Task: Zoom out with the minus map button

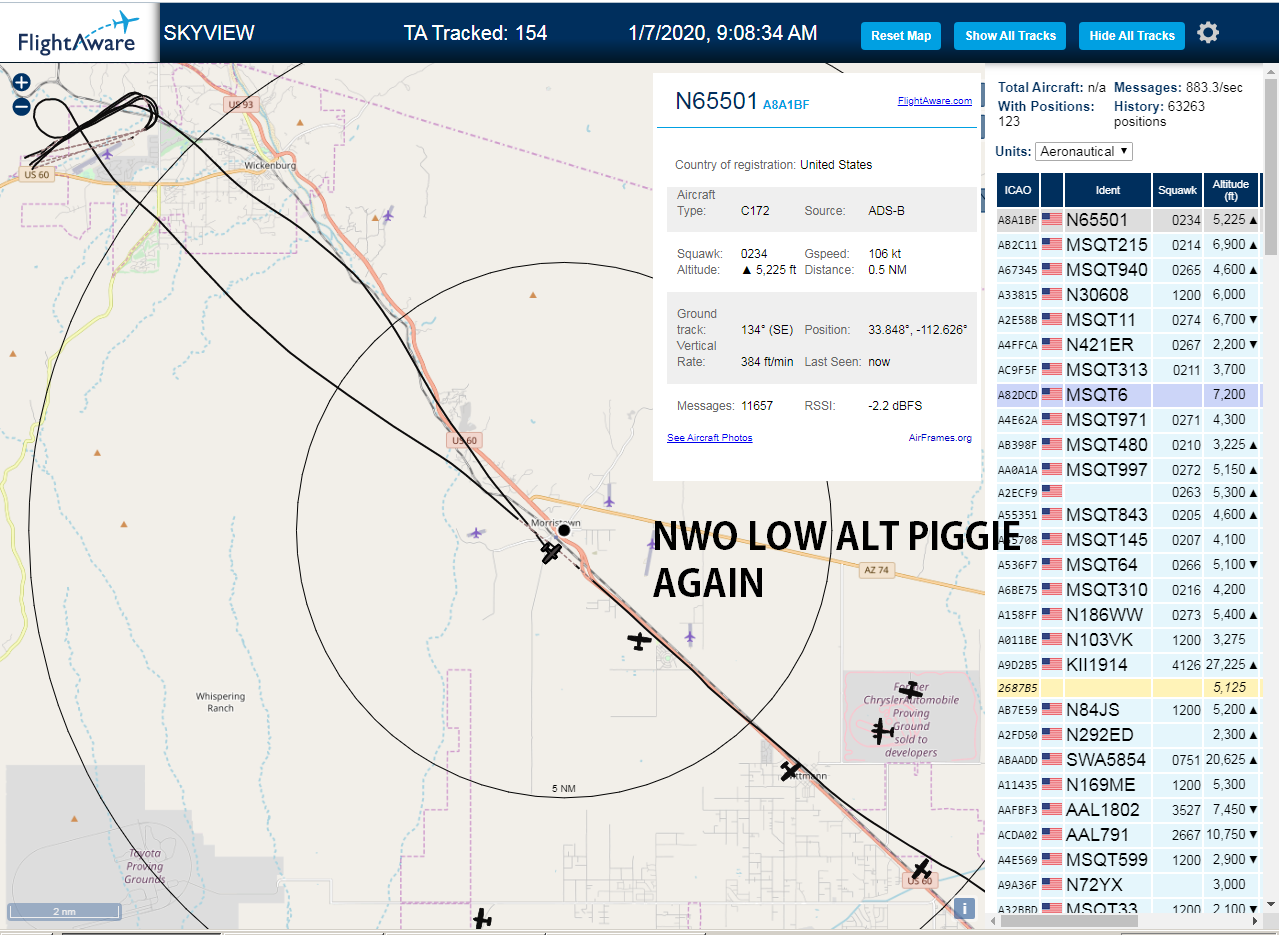Action: [21, 107]
